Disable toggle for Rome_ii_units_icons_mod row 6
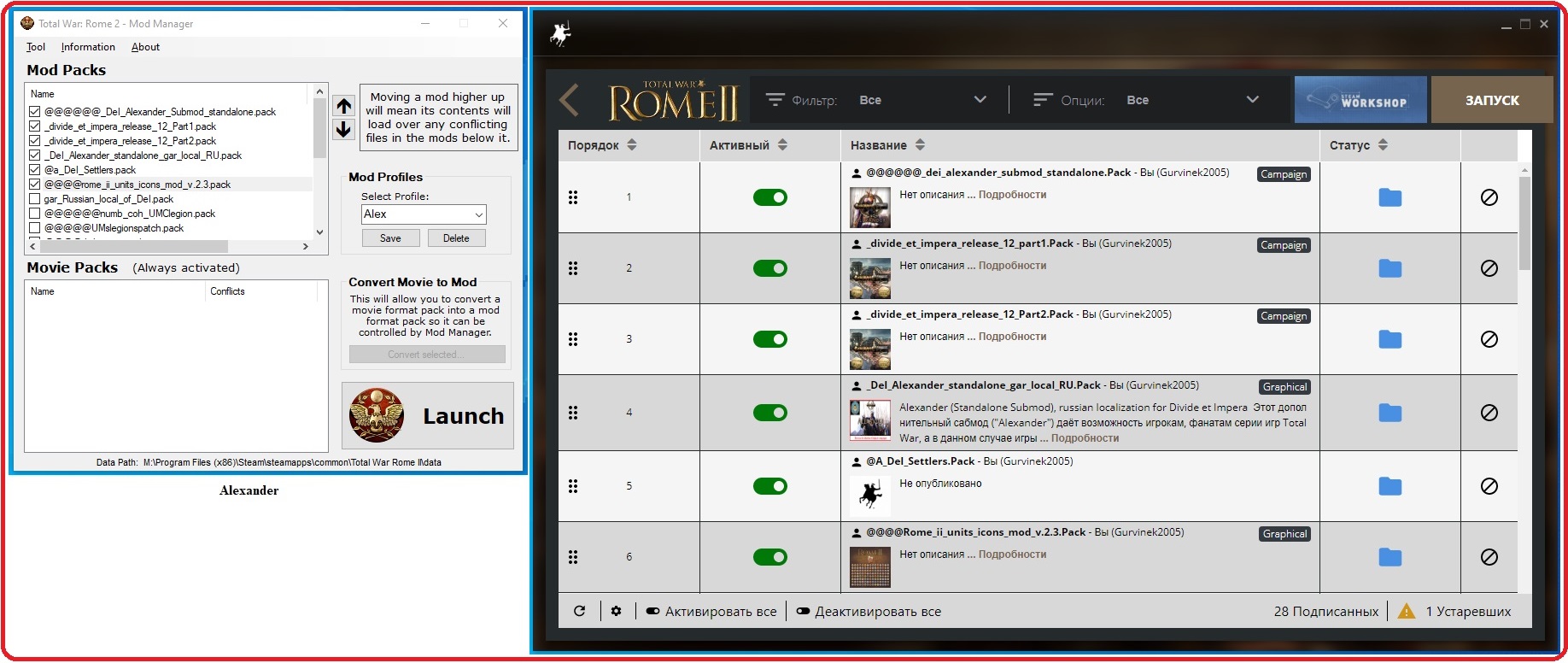Screen dimensions: 1568x663 (x=769, y=557)
